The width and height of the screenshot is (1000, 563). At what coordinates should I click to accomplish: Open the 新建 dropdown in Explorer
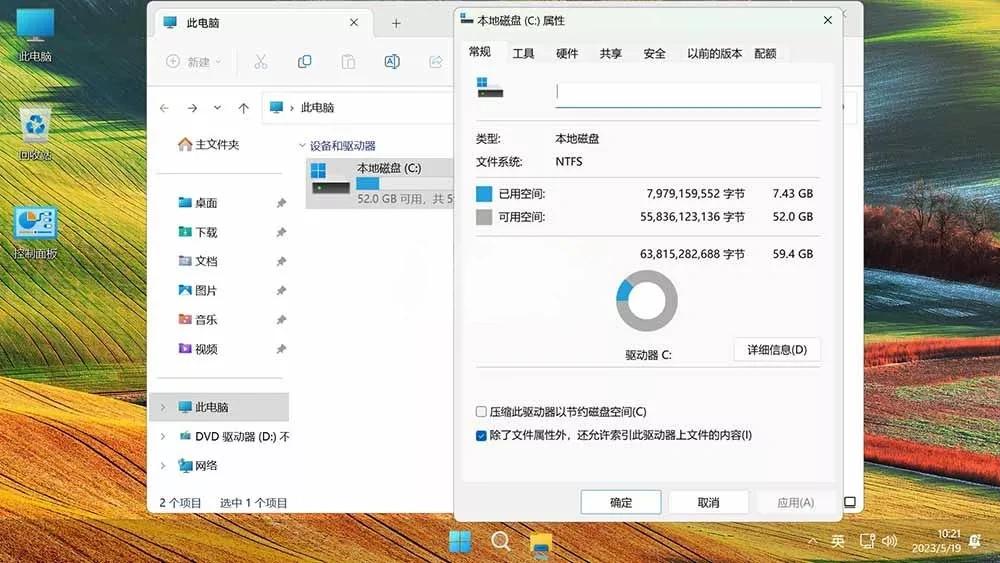tap(194, 62)
